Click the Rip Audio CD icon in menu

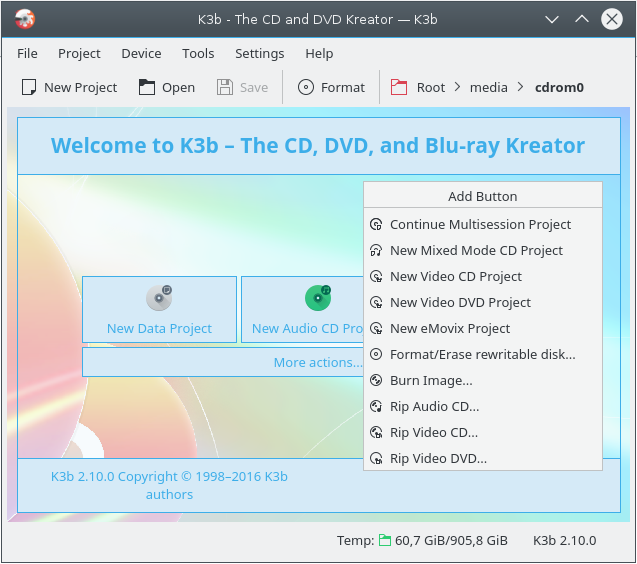pos(376,407)
